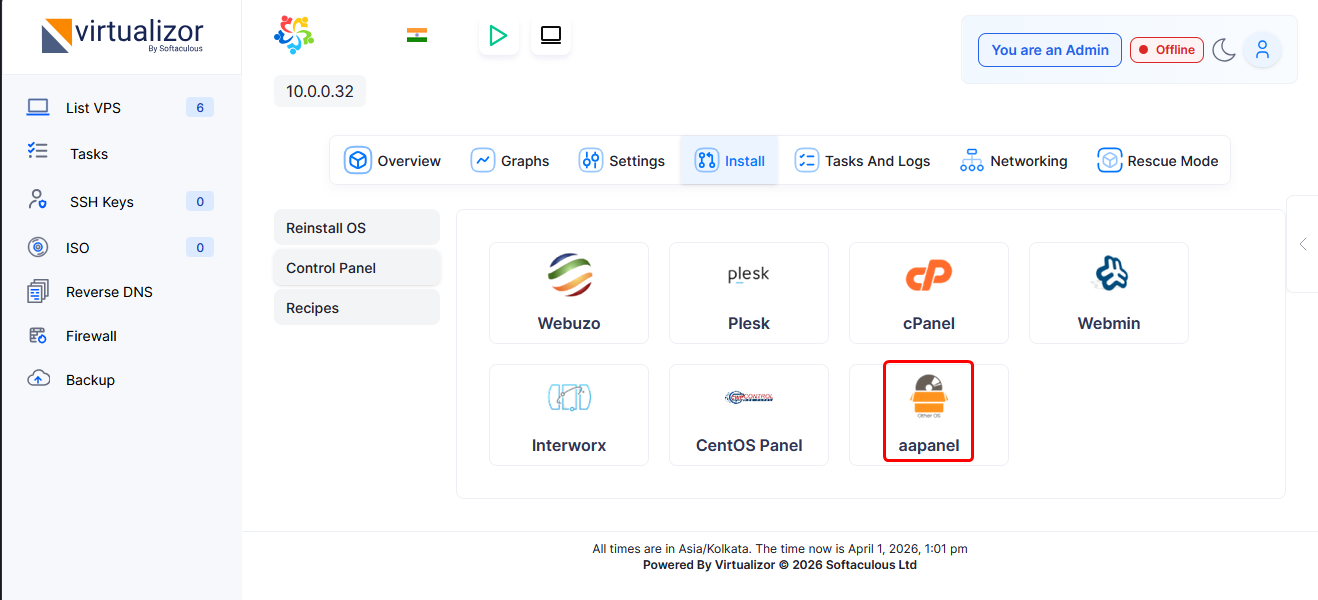Screen dimensions: 1318x600
Task: Select the CentOS Panel tile
Action: point(749,415)
